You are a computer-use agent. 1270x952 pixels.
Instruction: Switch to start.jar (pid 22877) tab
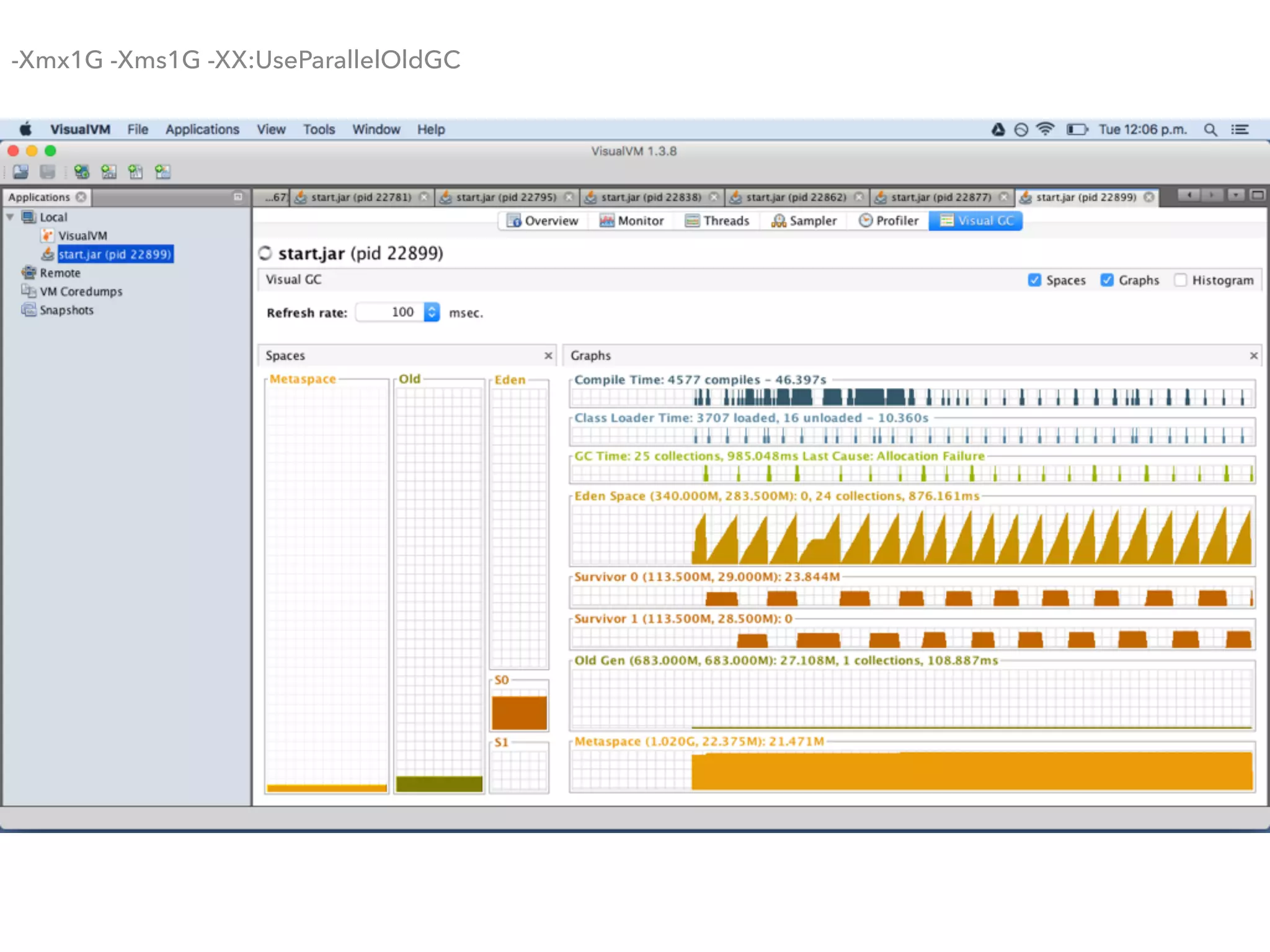click(941, 197)
